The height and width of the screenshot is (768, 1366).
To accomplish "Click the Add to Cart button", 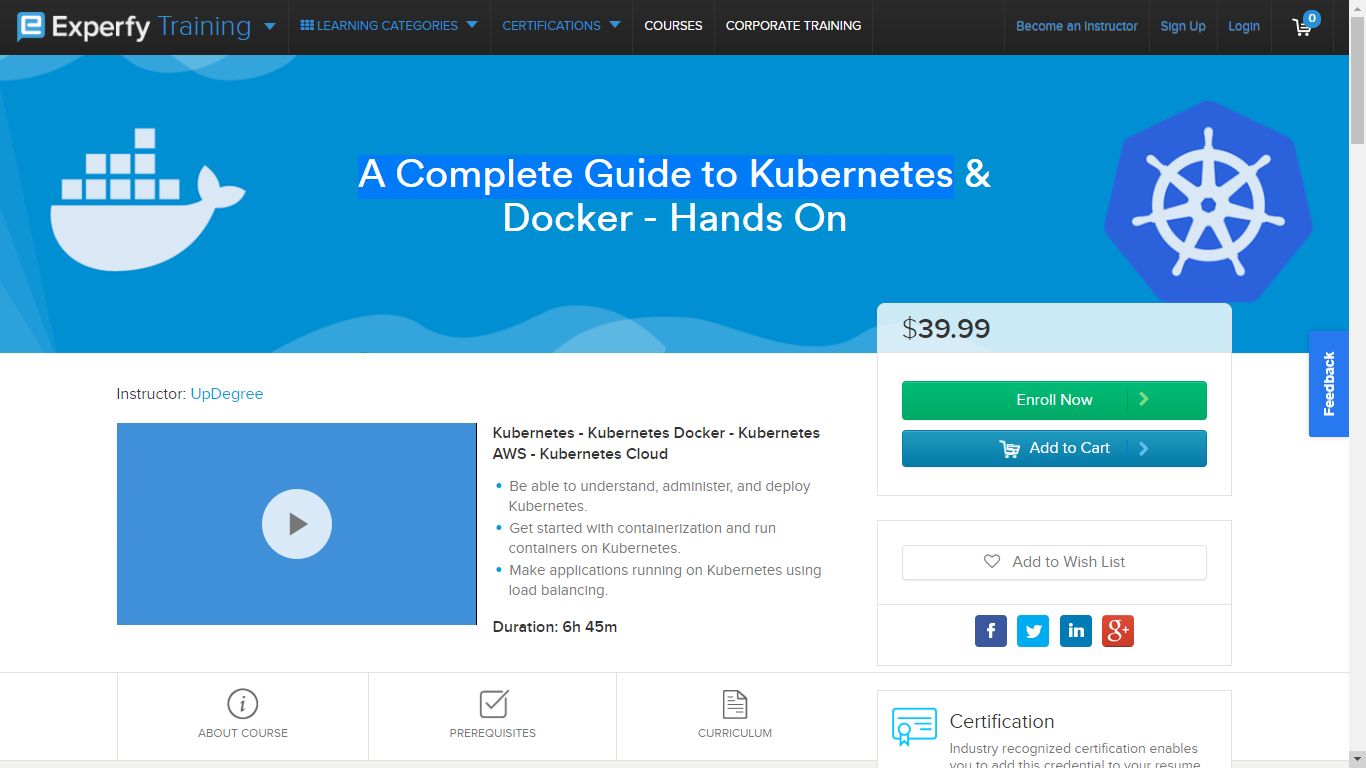I will (x=1054, y=448).
